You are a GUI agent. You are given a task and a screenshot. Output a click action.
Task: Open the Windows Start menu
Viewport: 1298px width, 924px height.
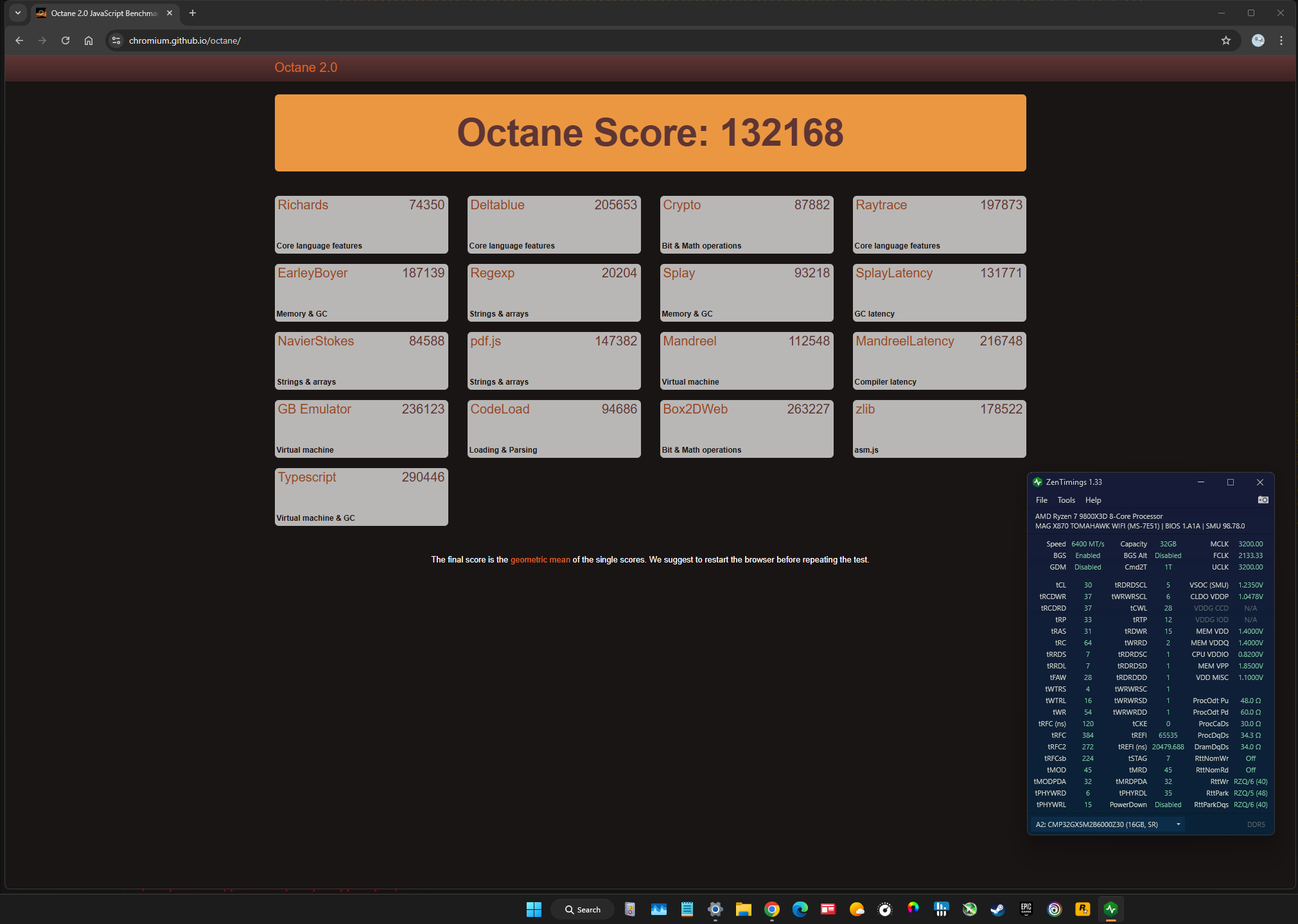(x=534, y=909)
